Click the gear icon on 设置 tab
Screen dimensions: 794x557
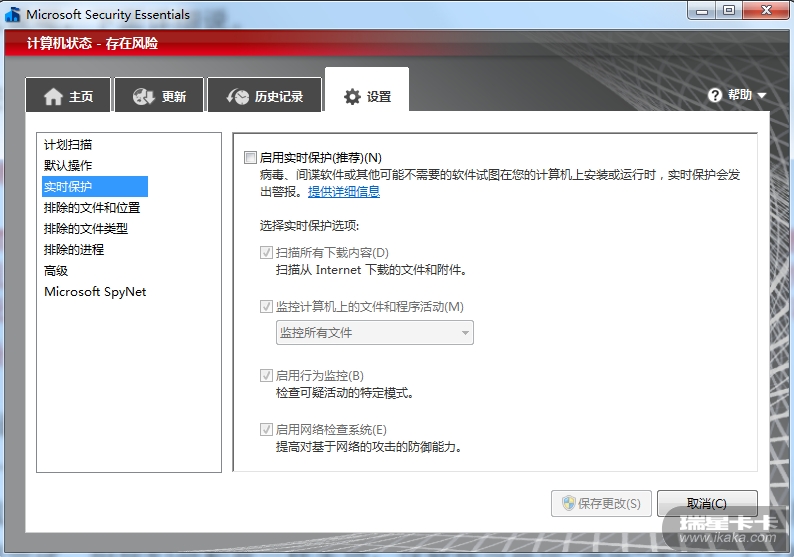(x=352, y=96)
